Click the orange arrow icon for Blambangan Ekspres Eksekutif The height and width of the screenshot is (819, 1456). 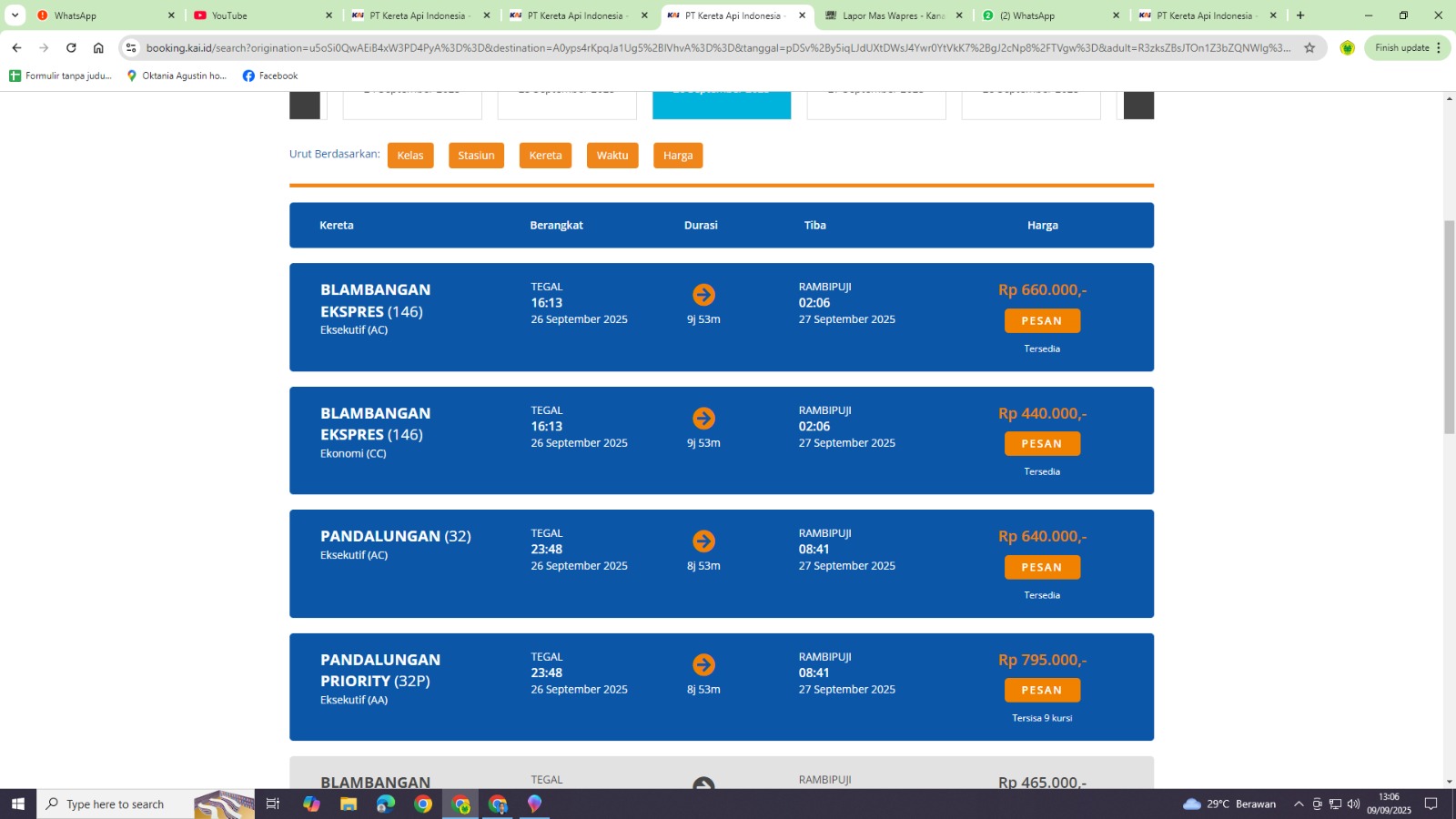click(x=703, y=295)
